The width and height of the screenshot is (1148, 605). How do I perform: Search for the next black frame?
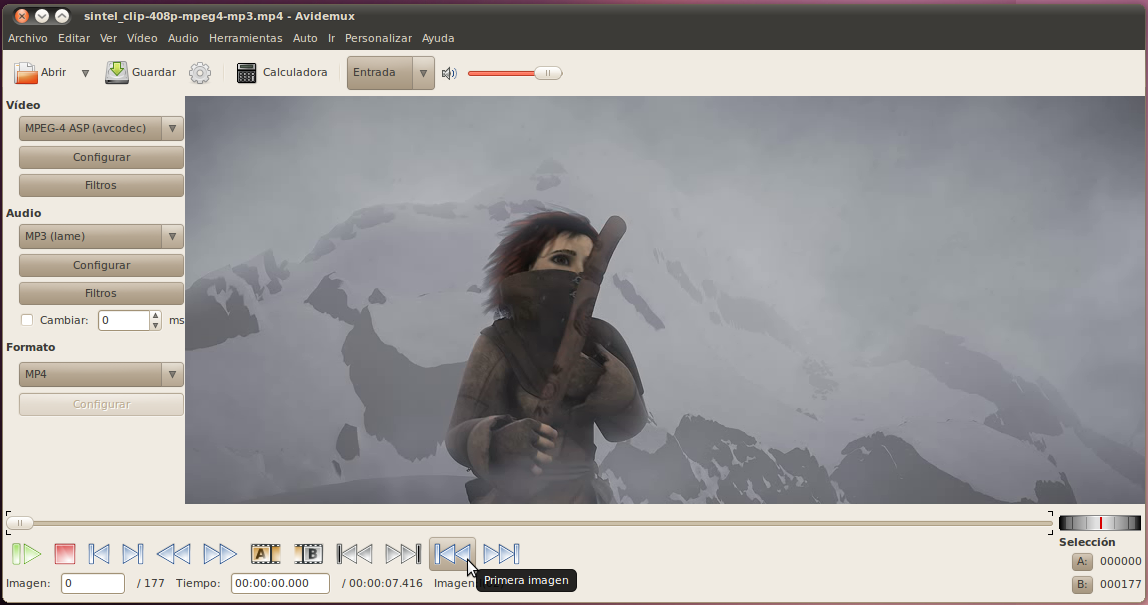[x=403, y=554]
